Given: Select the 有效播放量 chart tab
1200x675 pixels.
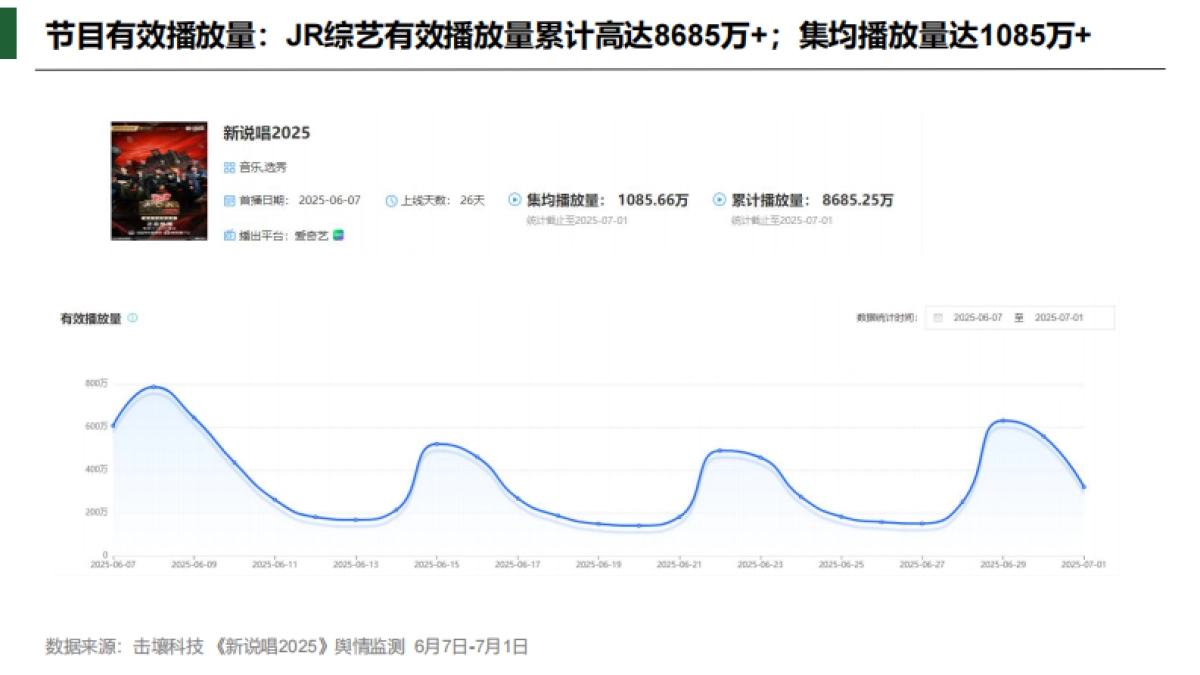Looking at the screenshot, I should click(90, 318).
